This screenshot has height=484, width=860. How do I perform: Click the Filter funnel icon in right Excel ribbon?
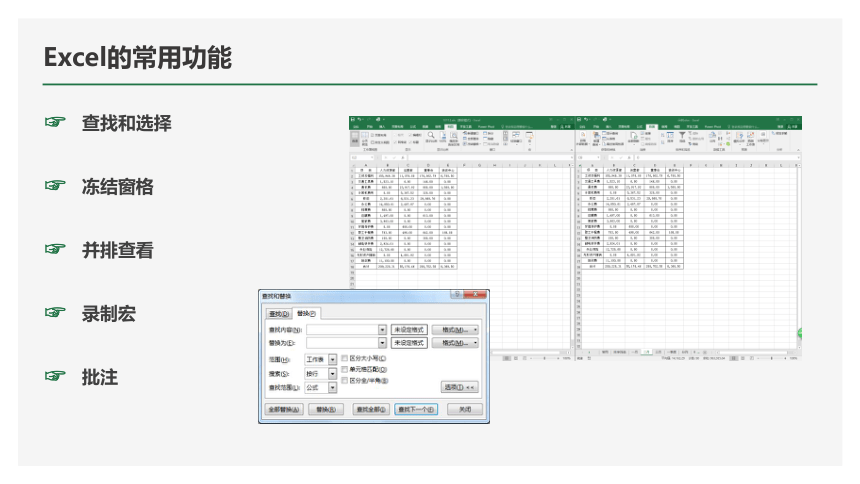tap(682, 136)
